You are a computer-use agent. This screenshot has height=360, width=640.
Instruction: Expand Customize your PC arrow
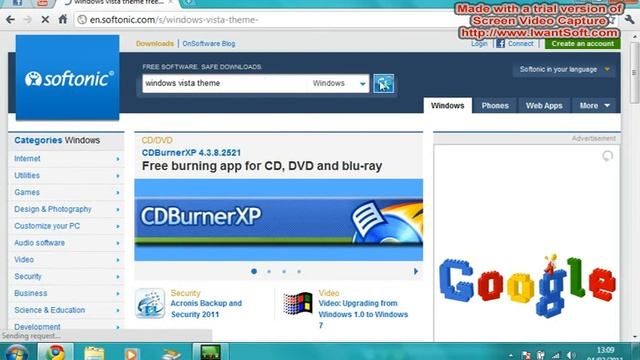[118, 226]
